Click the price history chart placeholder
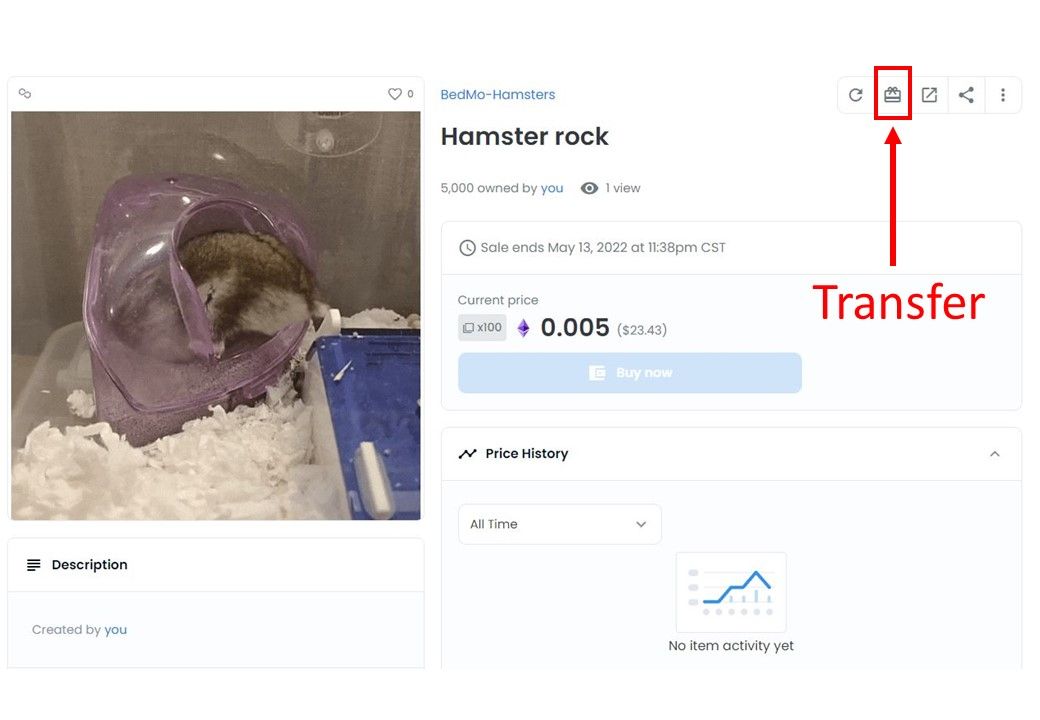Screen dimensions: 1040x720 click(x=731, y=592)
